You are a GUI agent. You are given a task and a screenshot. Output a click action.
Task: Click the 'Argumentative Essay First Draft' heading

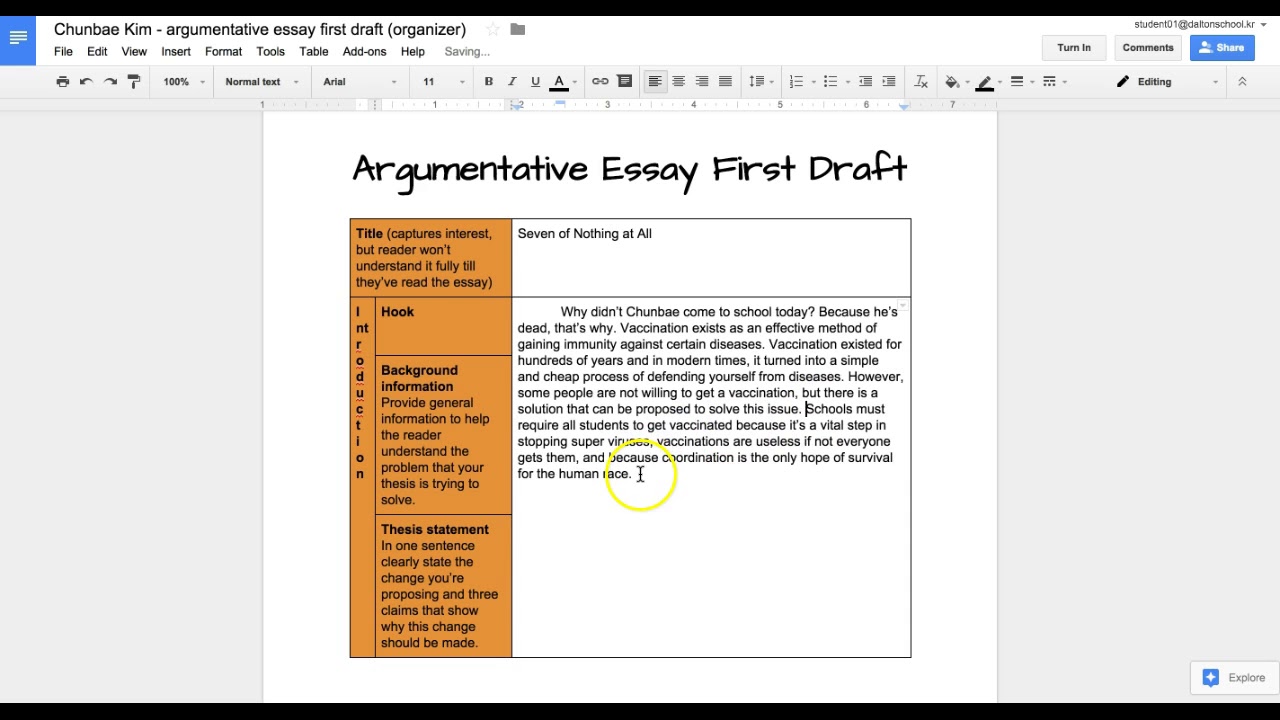click(630, 169)
